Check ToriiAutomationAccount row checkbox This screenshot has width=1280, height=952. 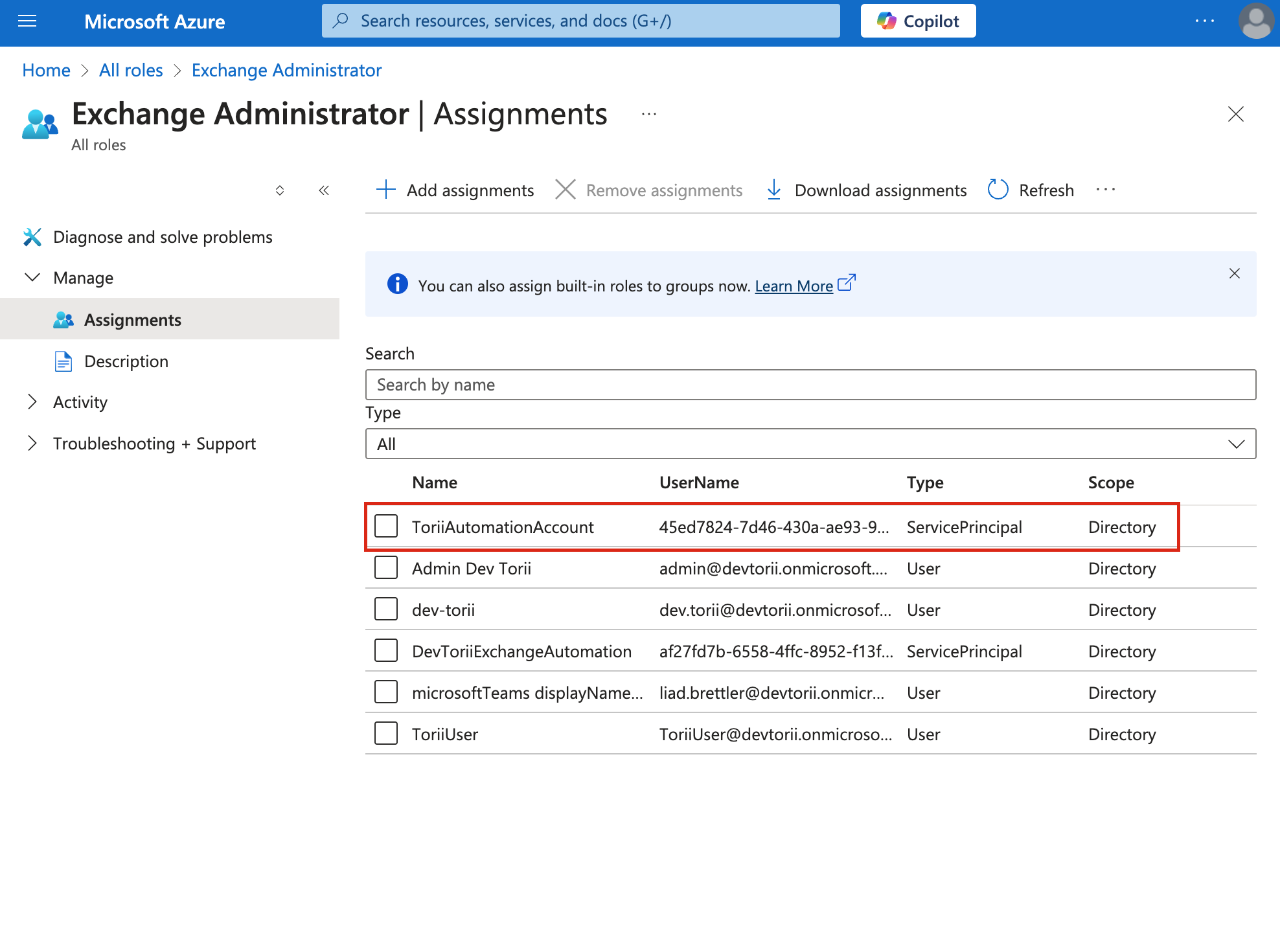coord(386,526)
